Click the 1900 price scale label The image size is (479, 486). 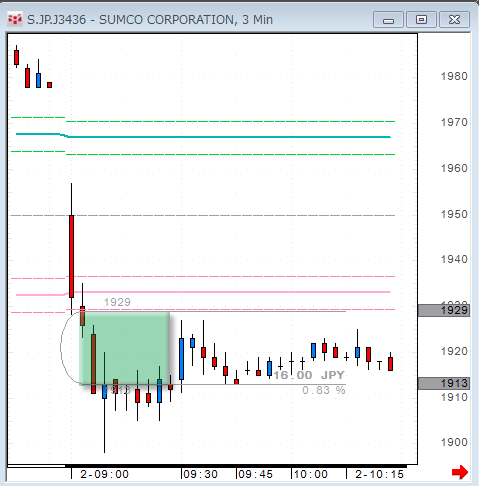tap(454, 442)
